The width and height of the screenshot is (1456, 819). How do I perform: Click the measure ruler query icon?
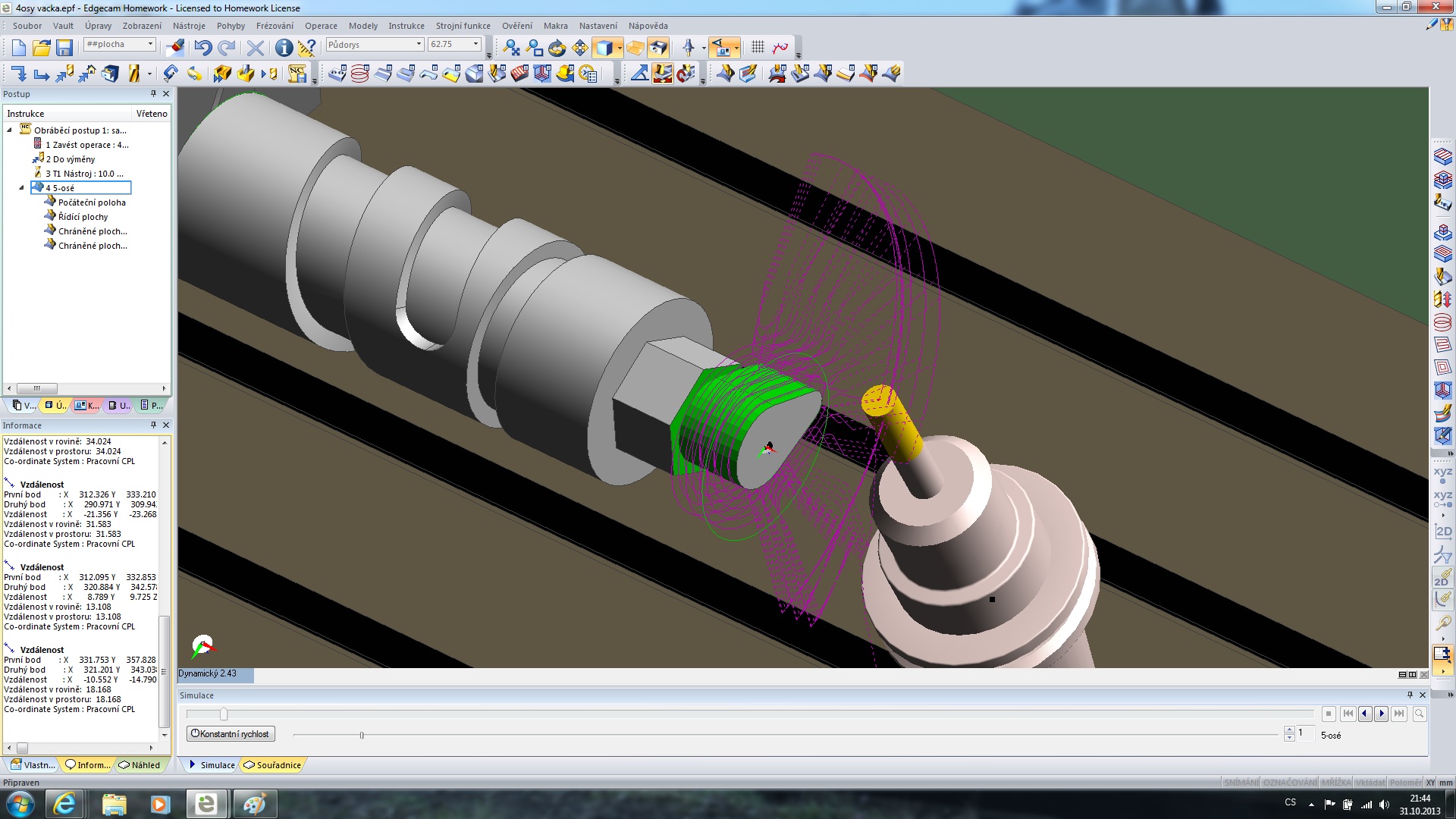pos(306,48)
